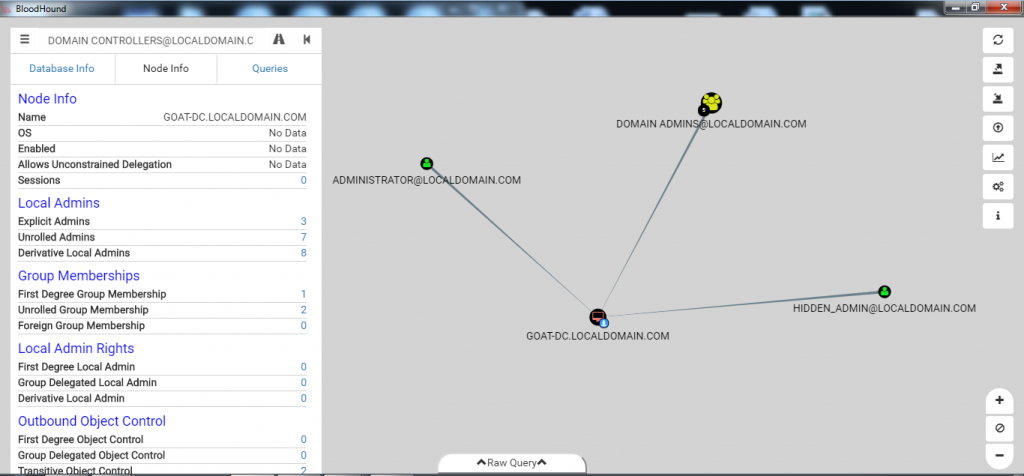Change layout type via chart icon

pos(997,157)
